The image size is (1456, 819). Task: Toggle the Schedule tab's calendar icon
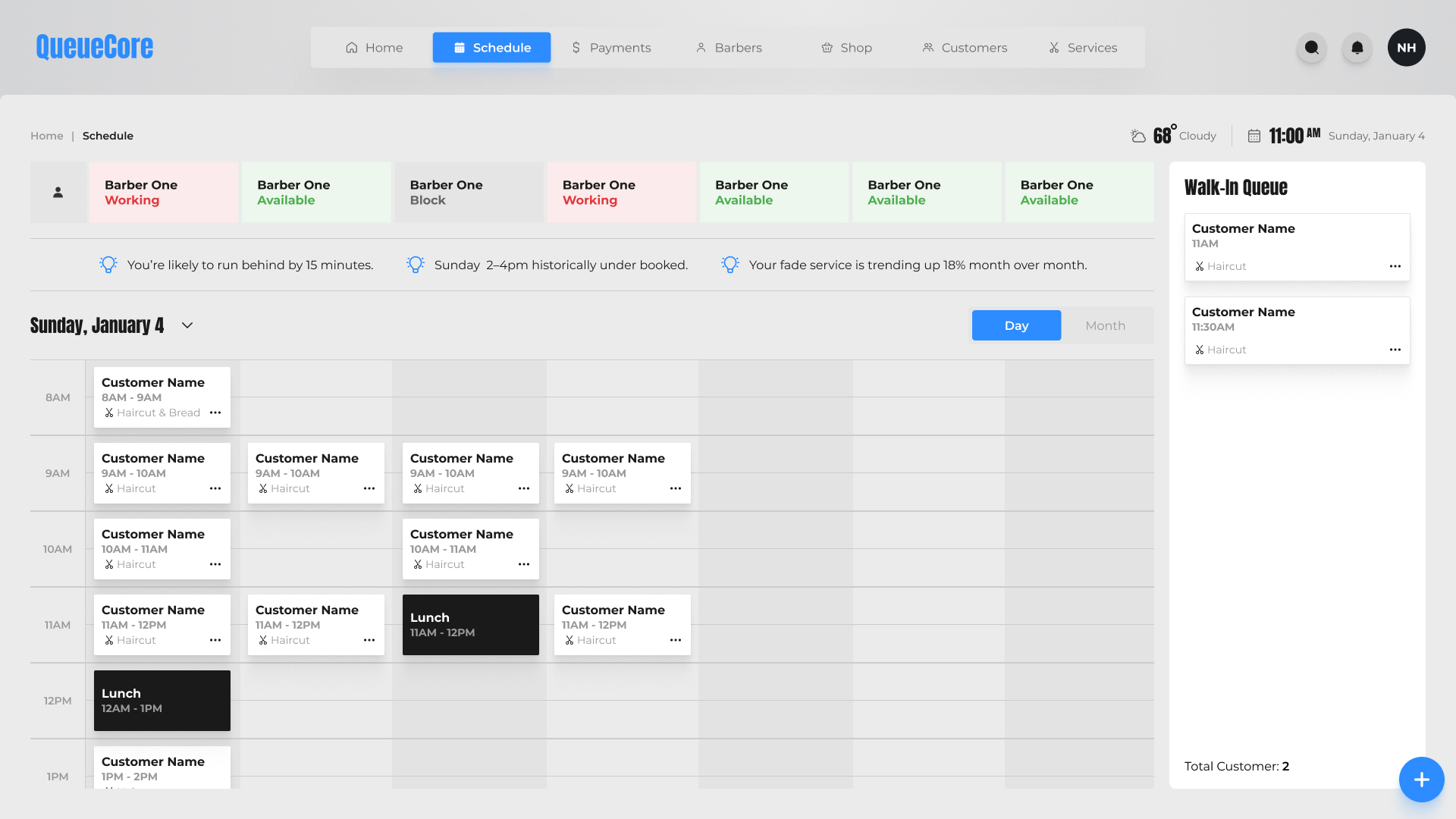tap(458, 47)
